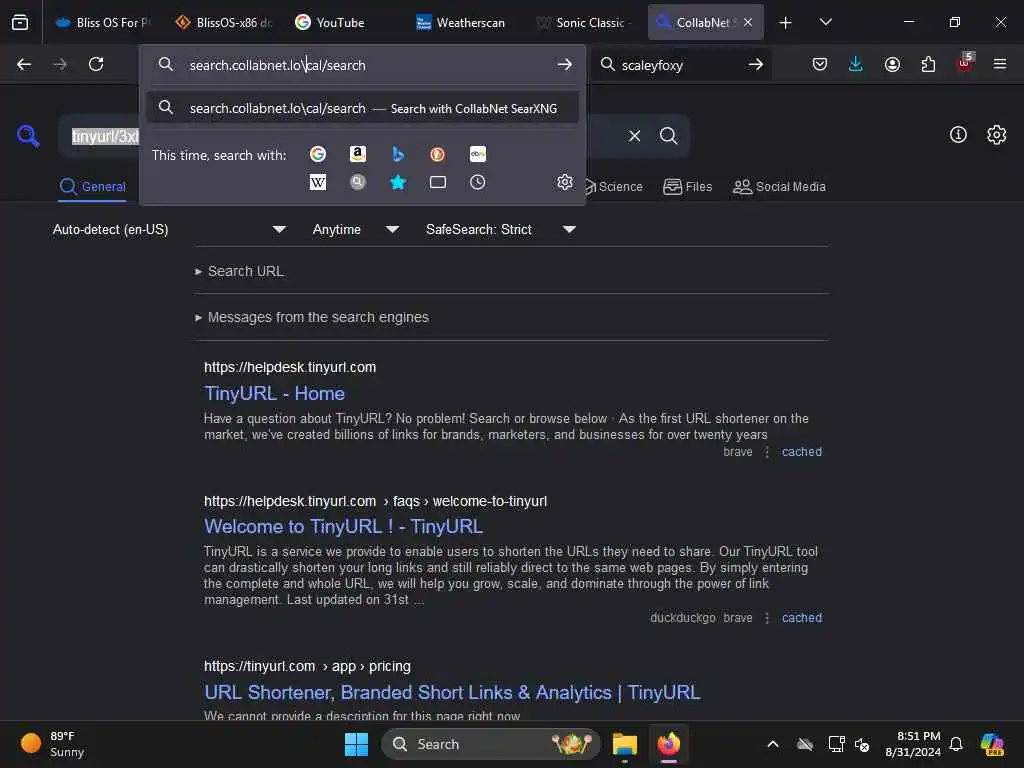Search this time with Wikipedia
The width and height of the screenshot is (1024, 768).
(318, 182)
